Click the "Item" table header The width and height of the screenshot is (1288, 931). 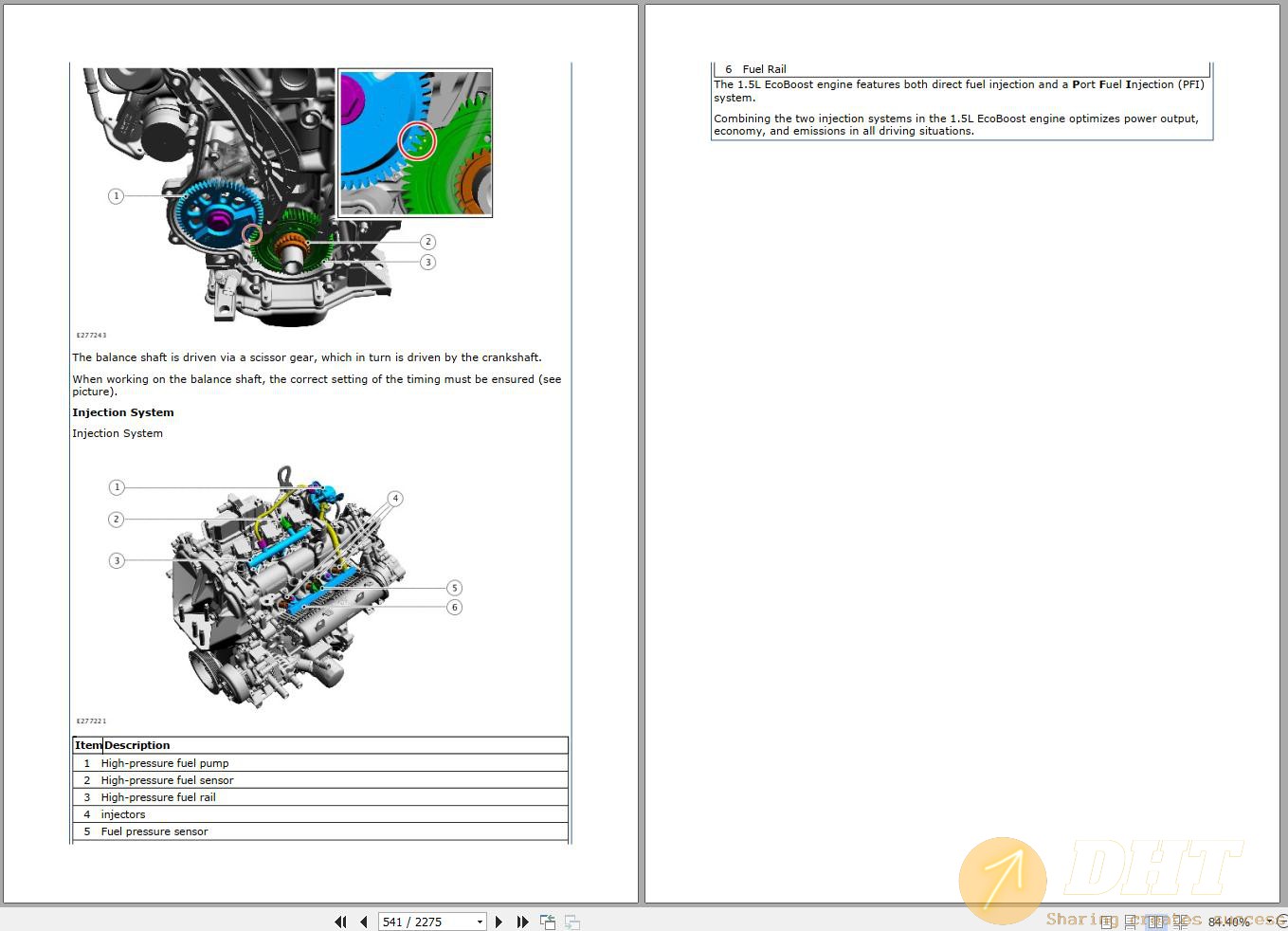click(x=88, y=745)
